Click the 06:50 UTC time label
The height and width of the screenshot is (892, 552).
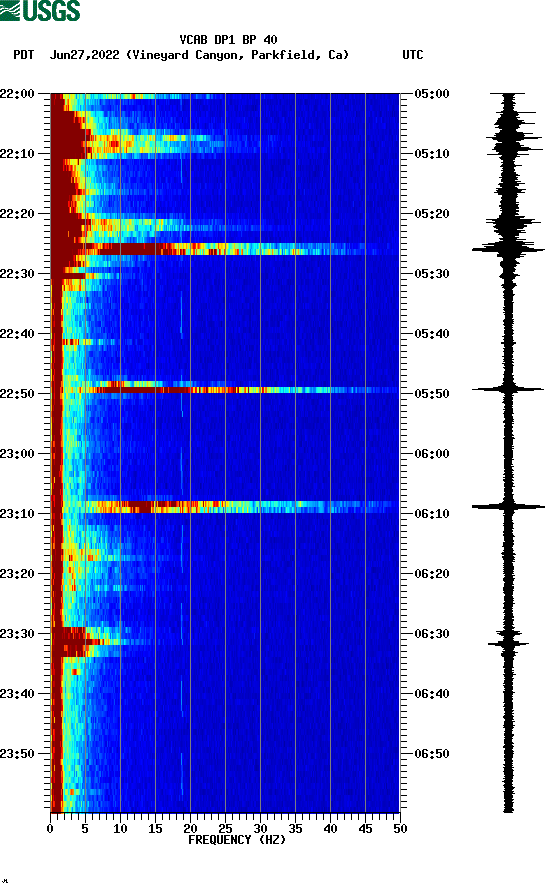(x=432, y=754)
